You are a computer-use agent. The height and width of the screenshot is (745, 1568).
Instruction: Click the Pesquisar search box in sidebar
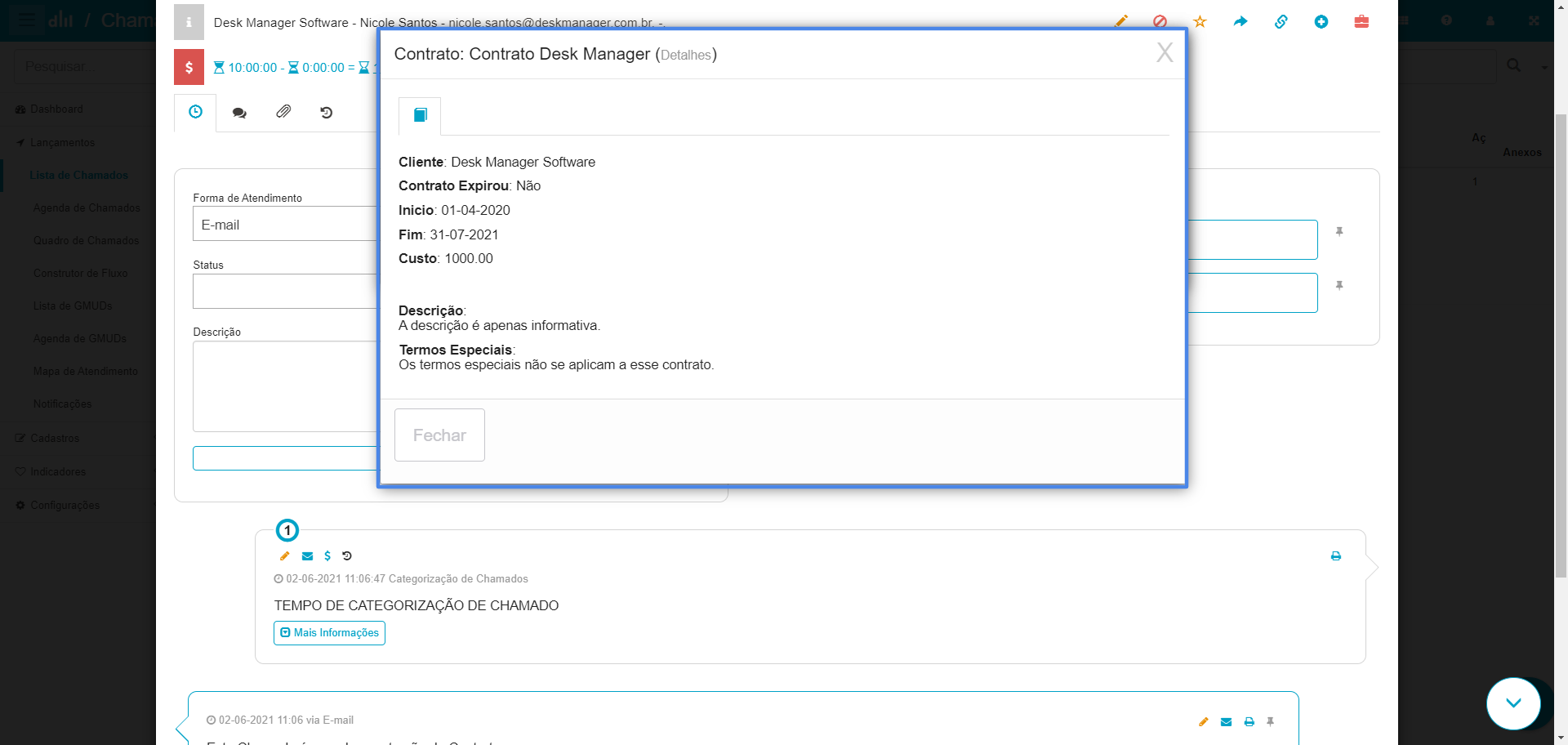85,66
